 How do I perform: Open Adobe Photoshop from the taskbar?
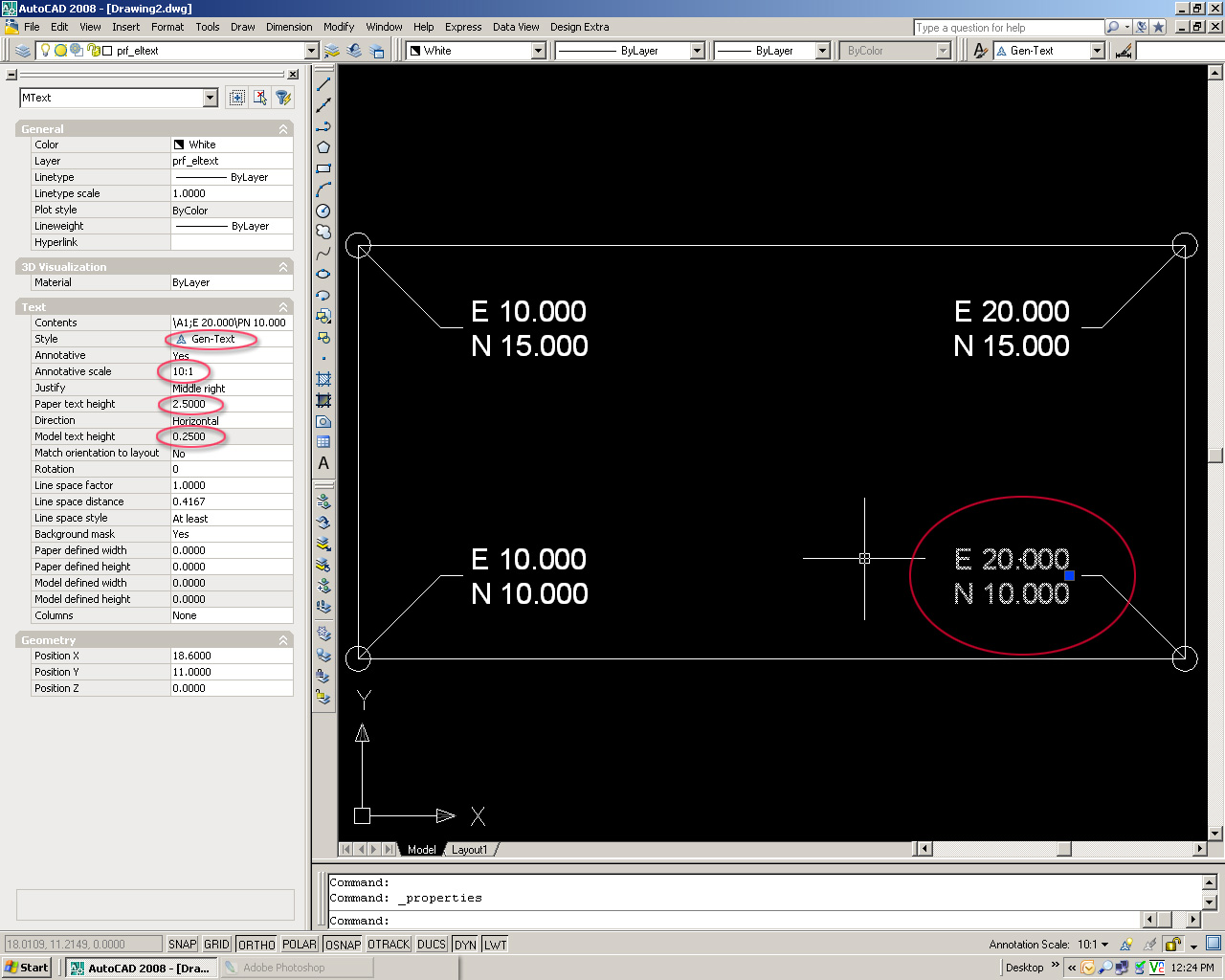pyautogui.click(x=297, y=967)
